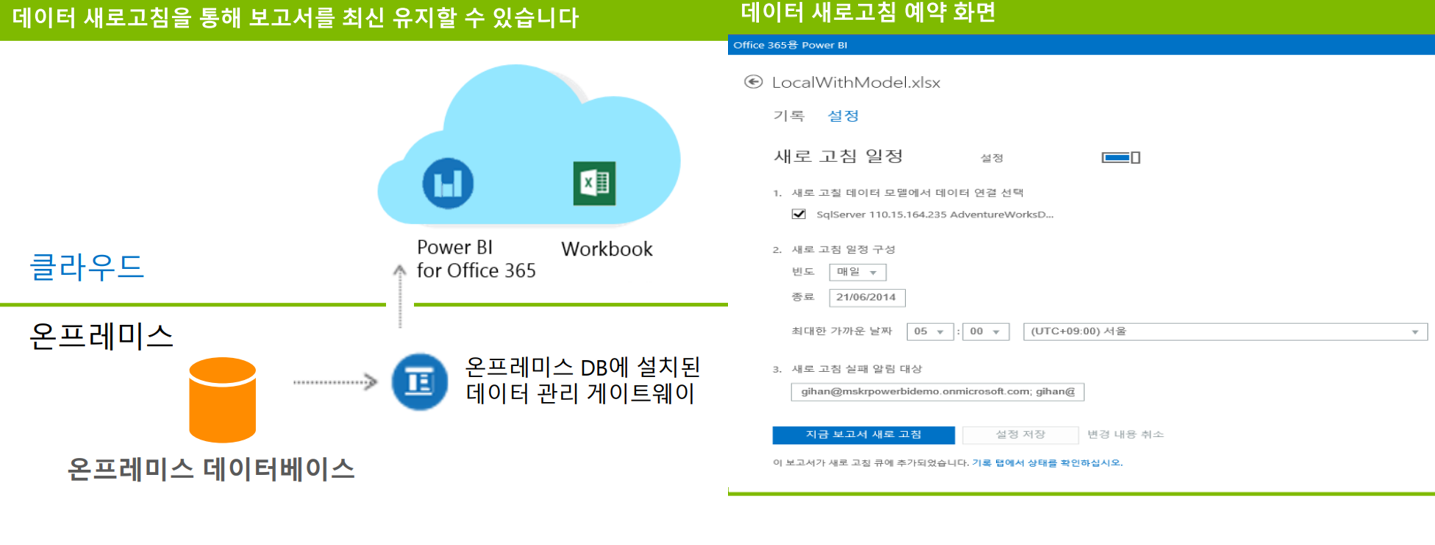1435x545 pixels.
Task: Click the 설정 저장 button
Action: pyautogui.click(x=1020, y=435)
